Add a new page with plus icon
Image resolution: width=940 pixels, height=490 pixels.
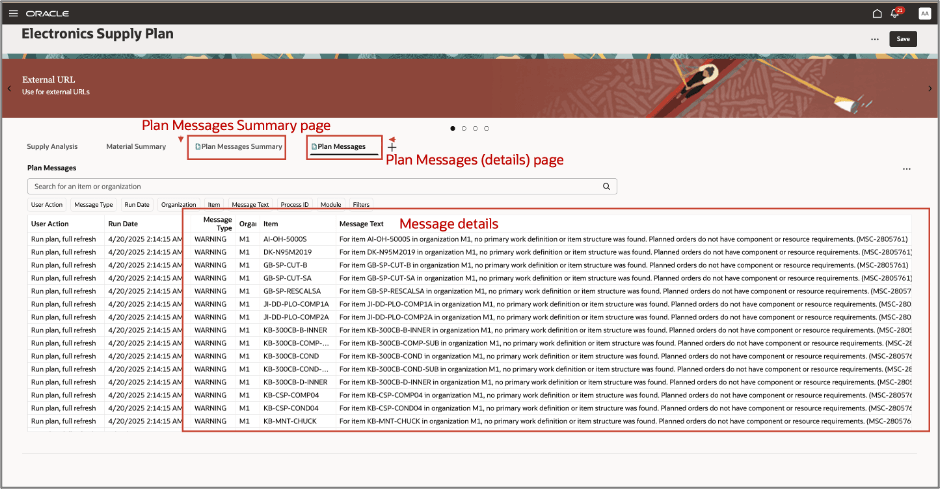[x=392, y=147]
